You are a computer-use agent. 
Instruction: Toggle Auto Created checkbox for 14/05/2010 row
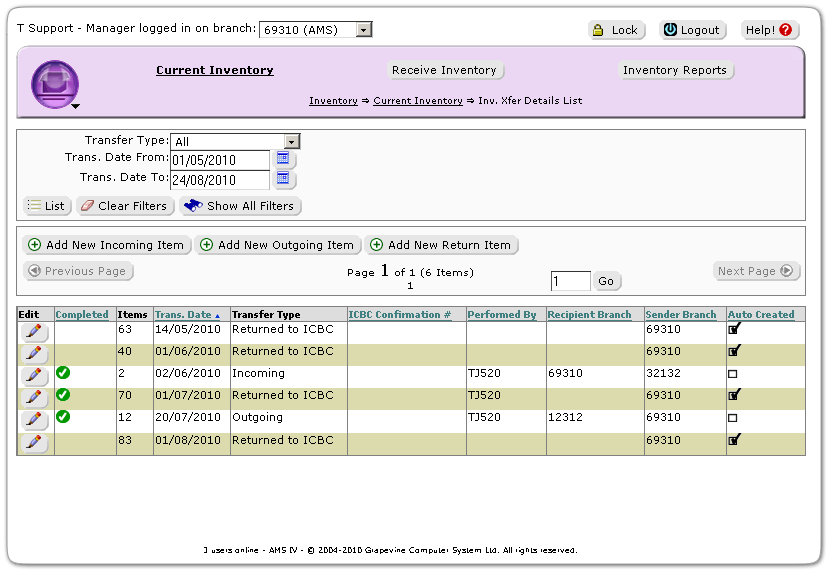pyautogui.click(x=735, y=328)
